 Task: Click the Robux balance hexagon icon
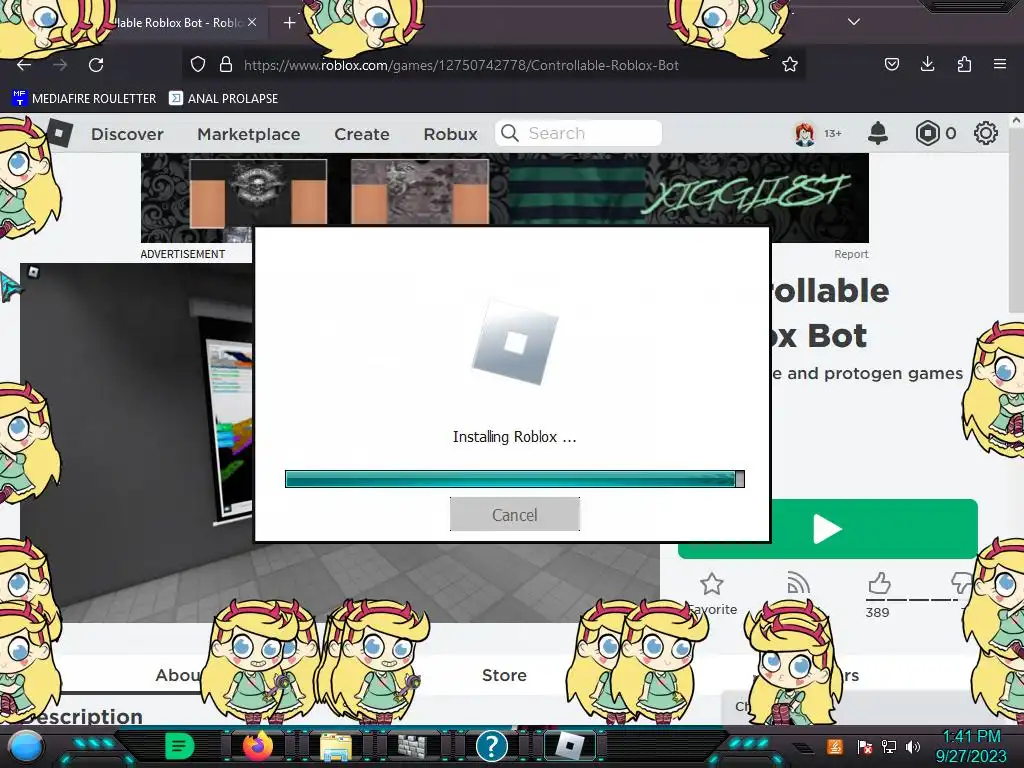click(927, 133)
